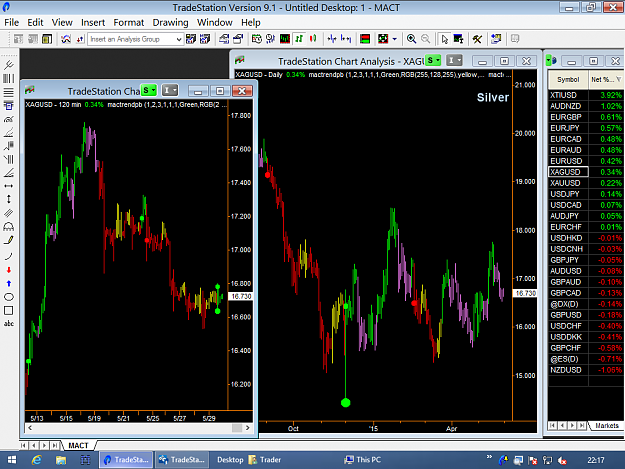The image size is (625, 469).
Task: Open Internet Explorer from the taskbar
Action: pyautogui.click(x=37, y=460)
